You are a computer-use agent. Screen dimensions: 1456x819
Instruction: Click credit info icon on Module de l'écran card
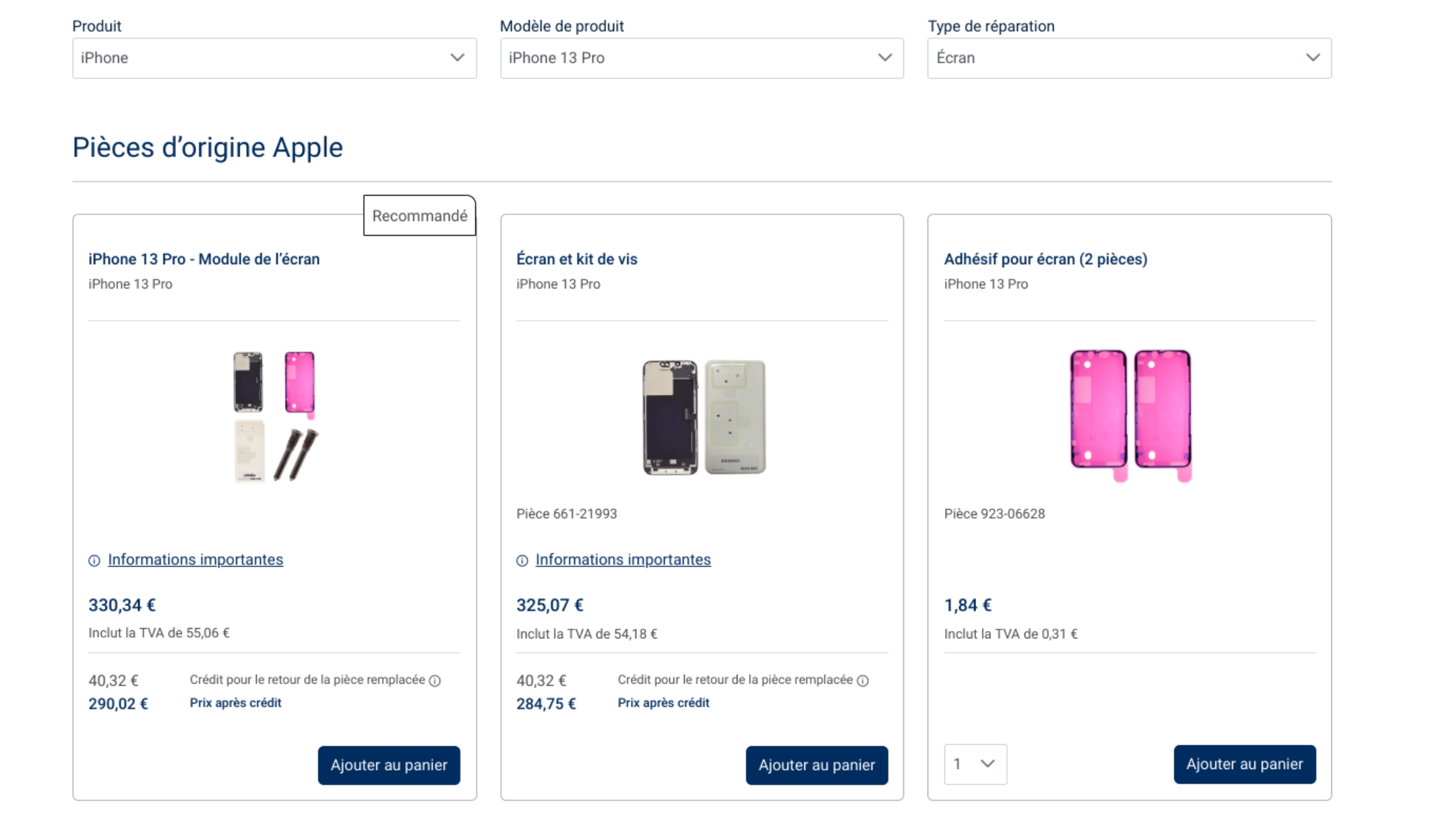(x=435, y=681)
